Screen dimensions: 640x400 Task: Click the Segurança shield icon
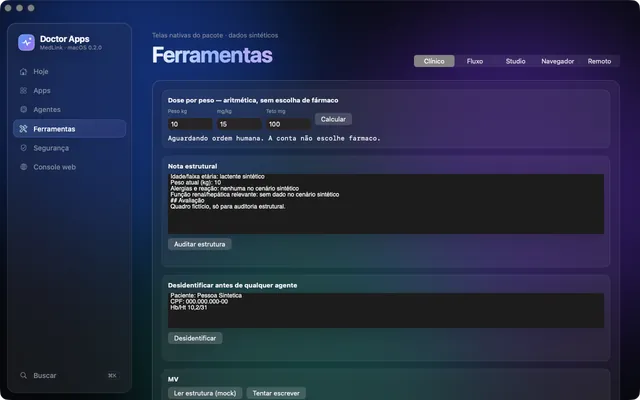[x=23, y=148]
